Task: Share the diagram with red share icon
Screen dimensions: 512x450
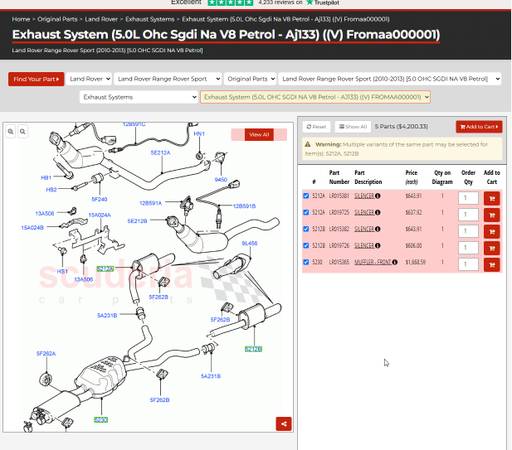Action: 284,424
